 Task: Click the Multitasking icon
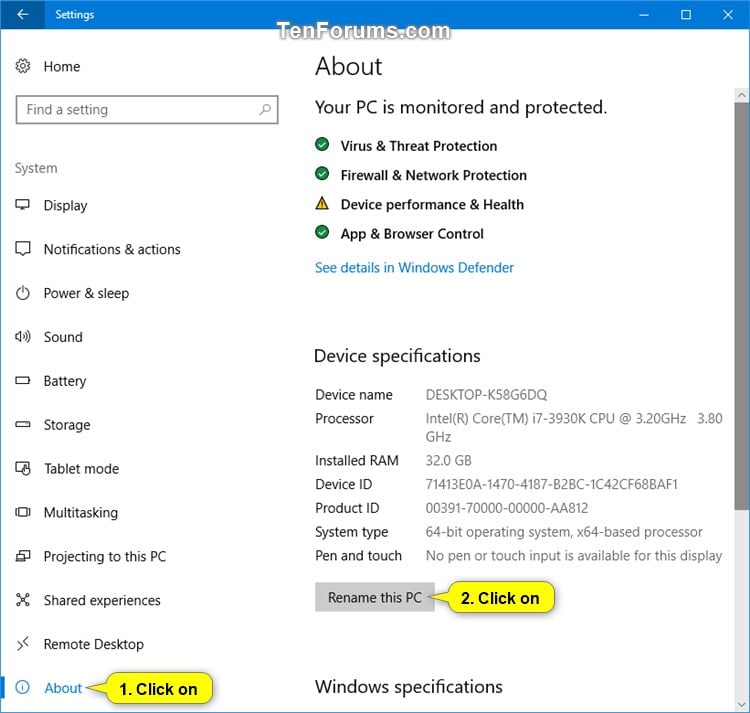(x=22, y=512)
